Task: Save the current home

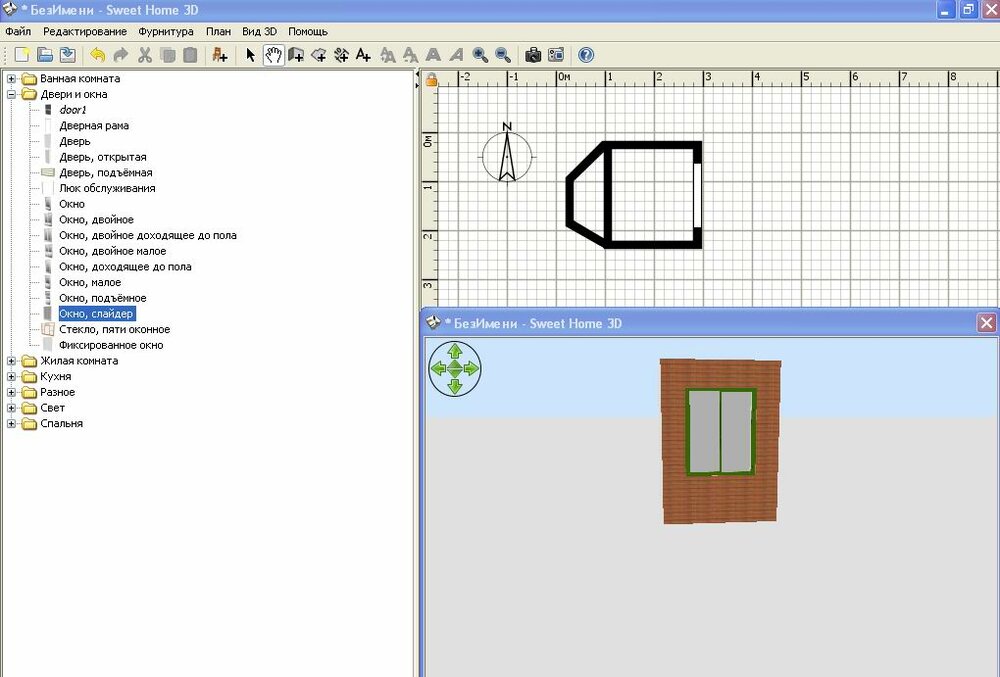Action: click(66, 55)
